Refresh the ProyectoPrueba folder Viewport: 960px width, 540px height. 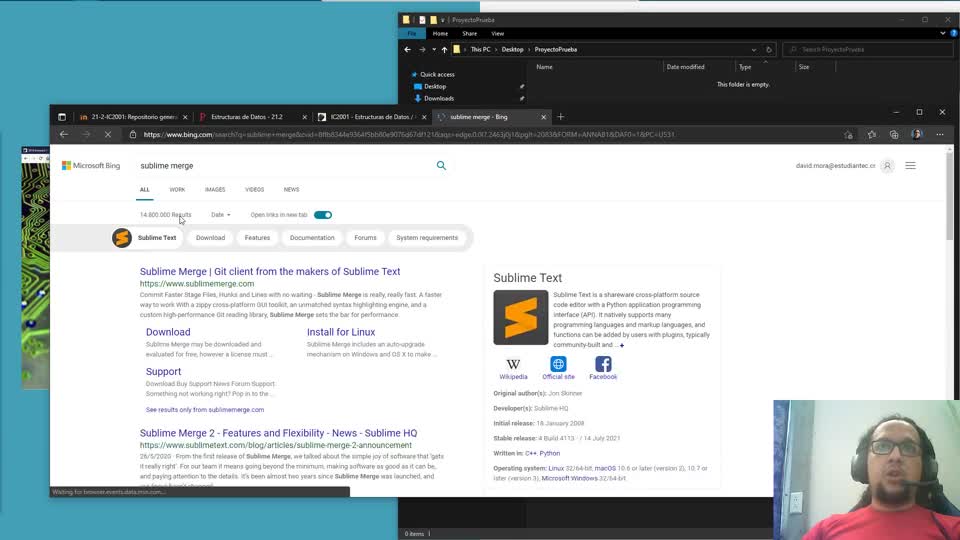click(768, 50)
